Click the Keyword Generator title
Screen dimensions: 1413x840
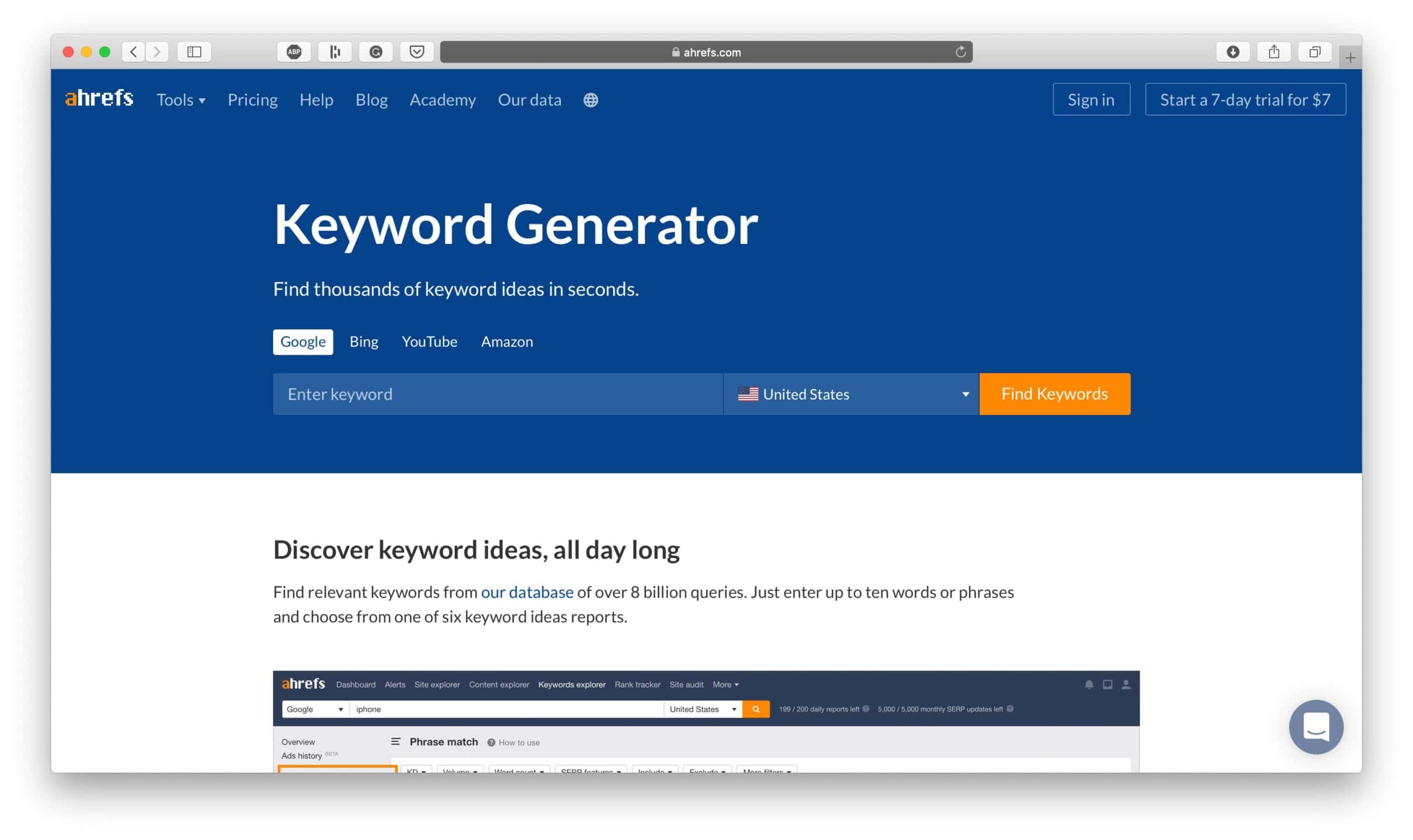click(515, 225)
